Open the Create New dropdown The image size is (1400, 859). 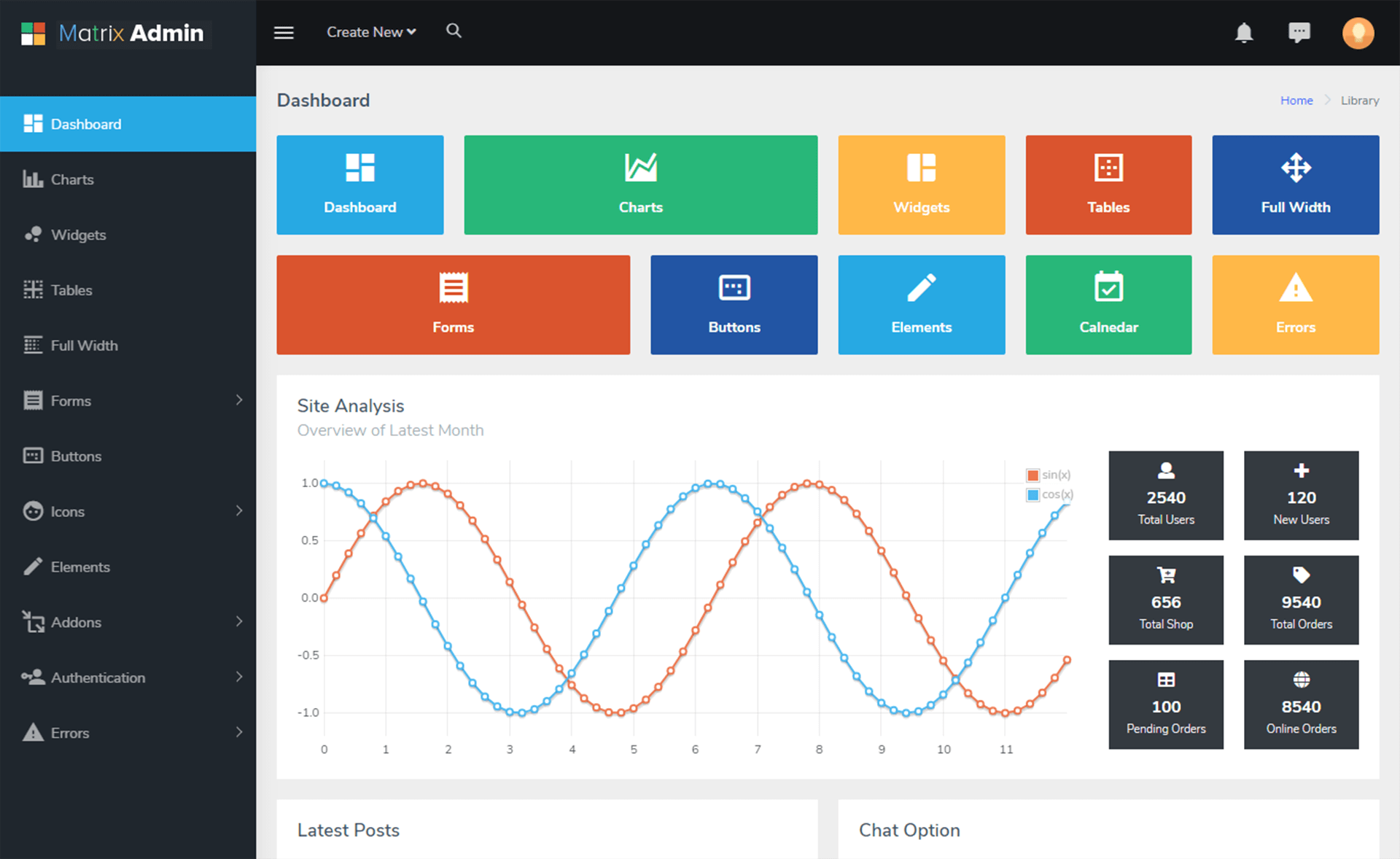[x=370, y=32]
